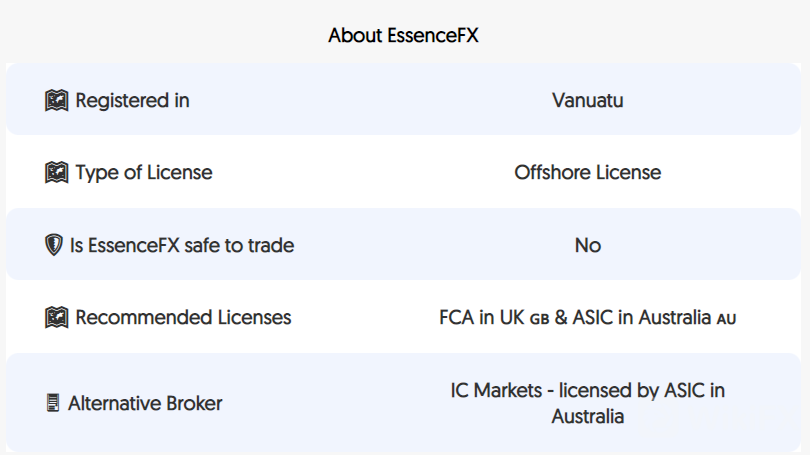Click the document icon beside Alternative Broker
The width and height of the screenshot is (810, 455).
(53, 403)
